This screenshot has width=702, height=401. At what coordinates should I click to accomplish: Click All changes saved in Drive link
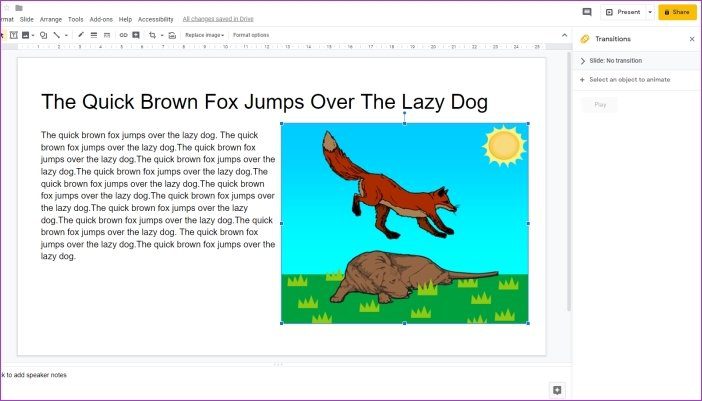(218, 19)
